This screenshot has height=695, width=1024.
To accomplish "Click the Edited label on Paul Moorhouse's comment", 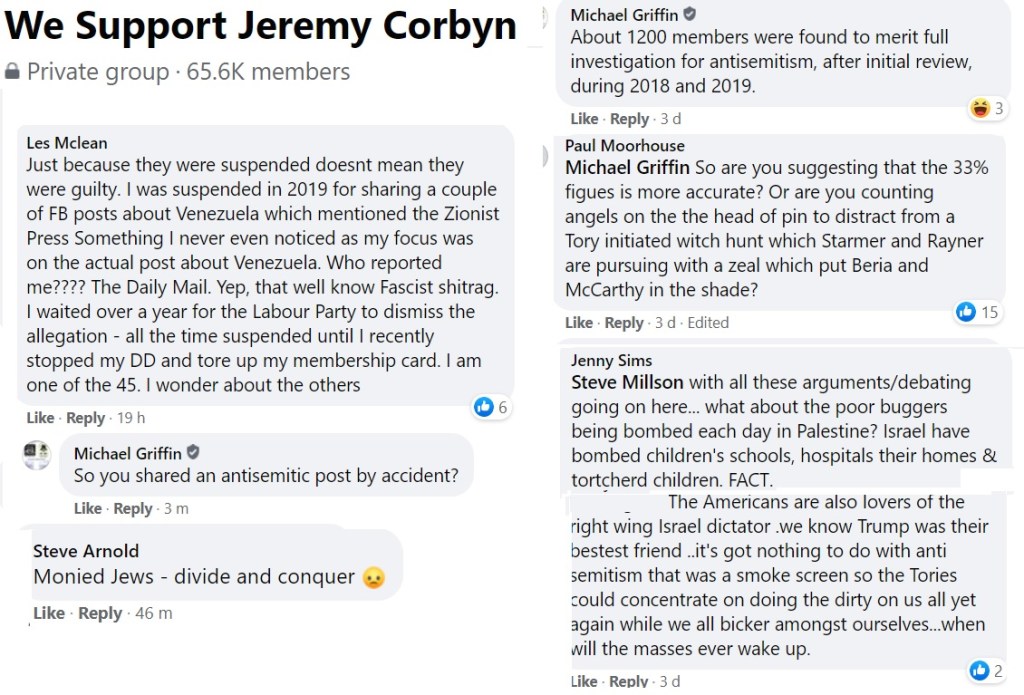I will [708, 322].
